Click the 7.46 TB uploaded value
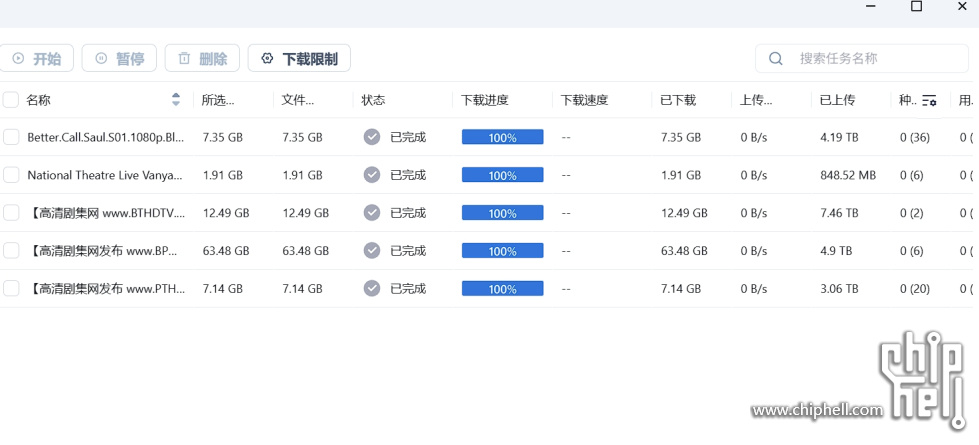This screenshot has width=979, height=445. coord(839,213)
